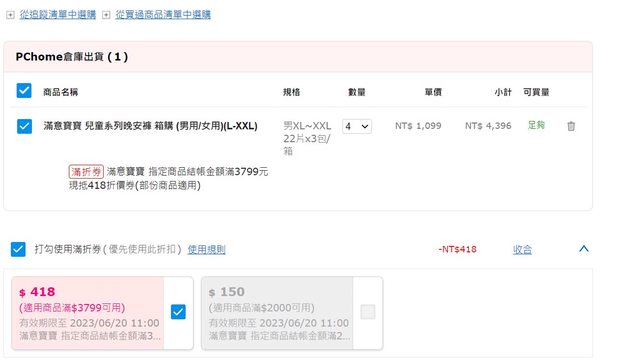Open the 從買過商品清單中選購 link
The image size is (640, 364).
[163, 15]
